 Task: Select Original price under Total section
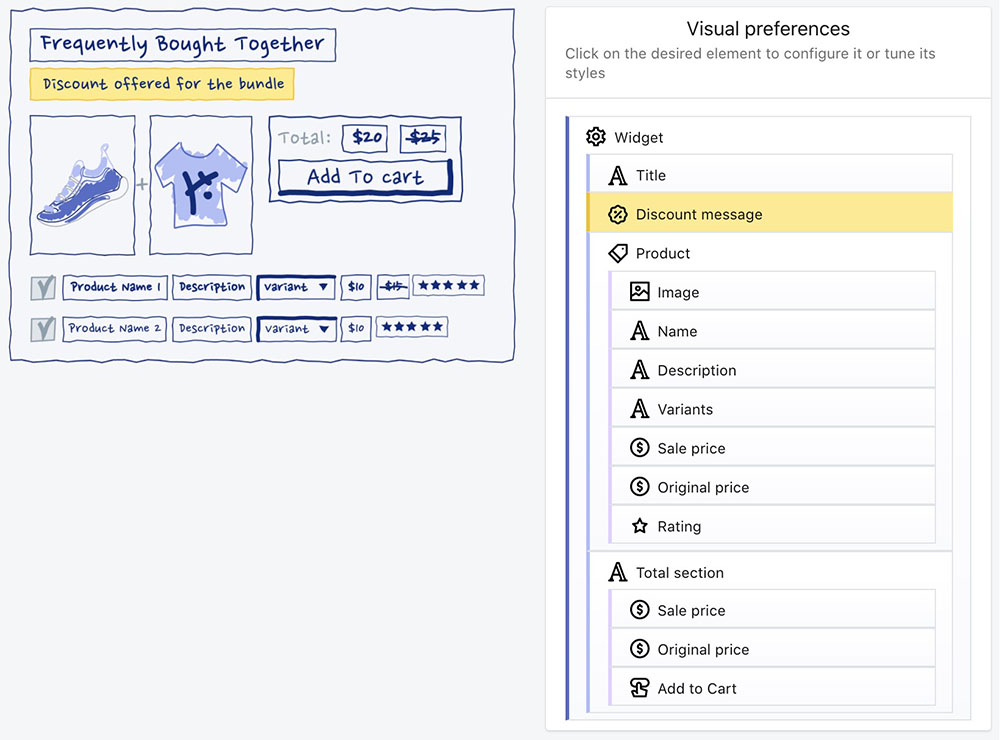pos(773,649)
